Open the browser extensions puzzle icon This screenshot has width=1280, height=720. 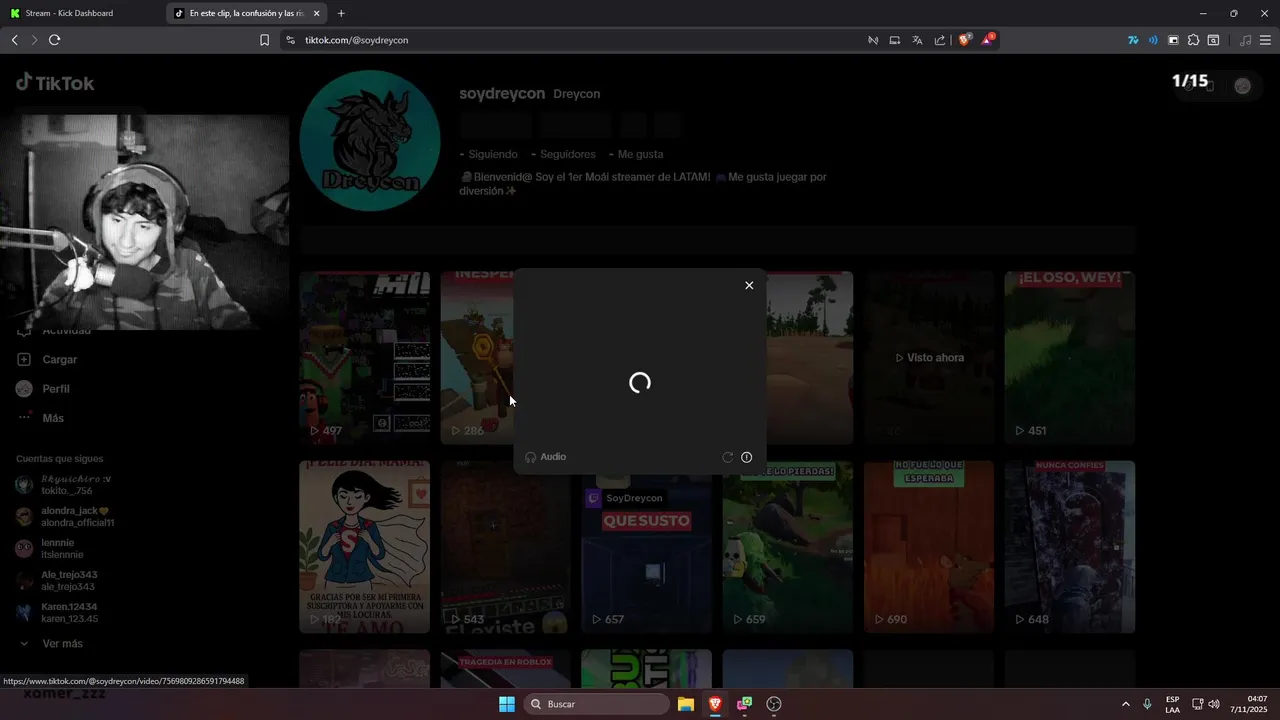[1193, 40]
